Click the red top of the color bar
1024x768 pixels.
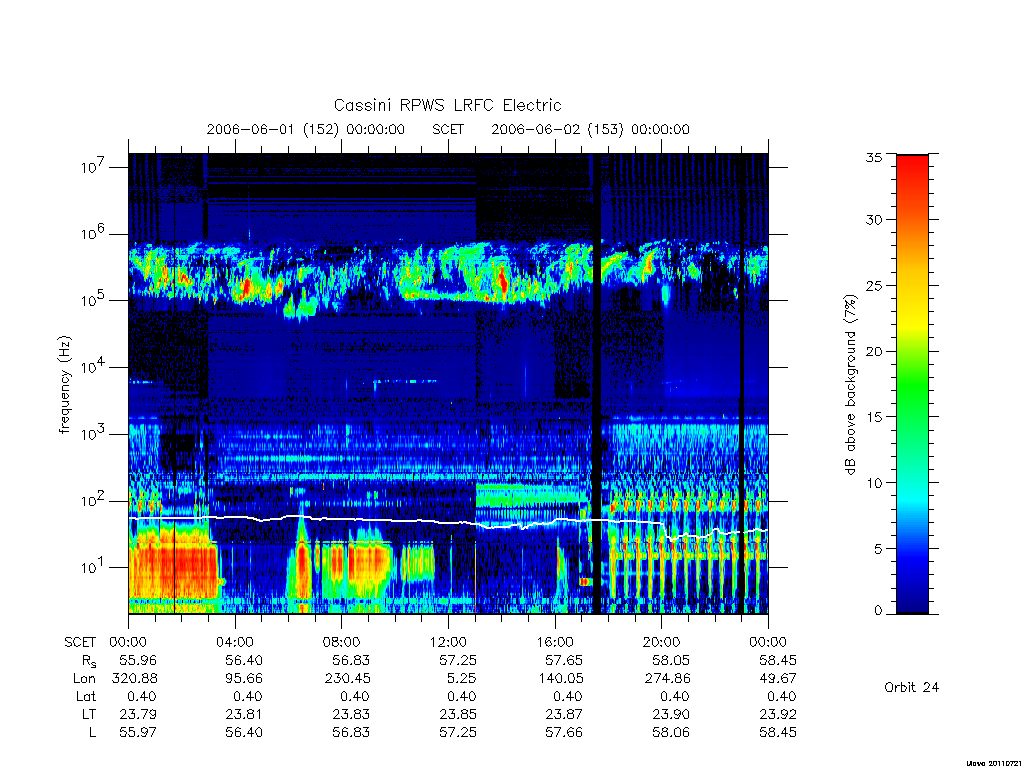(912, 176)
